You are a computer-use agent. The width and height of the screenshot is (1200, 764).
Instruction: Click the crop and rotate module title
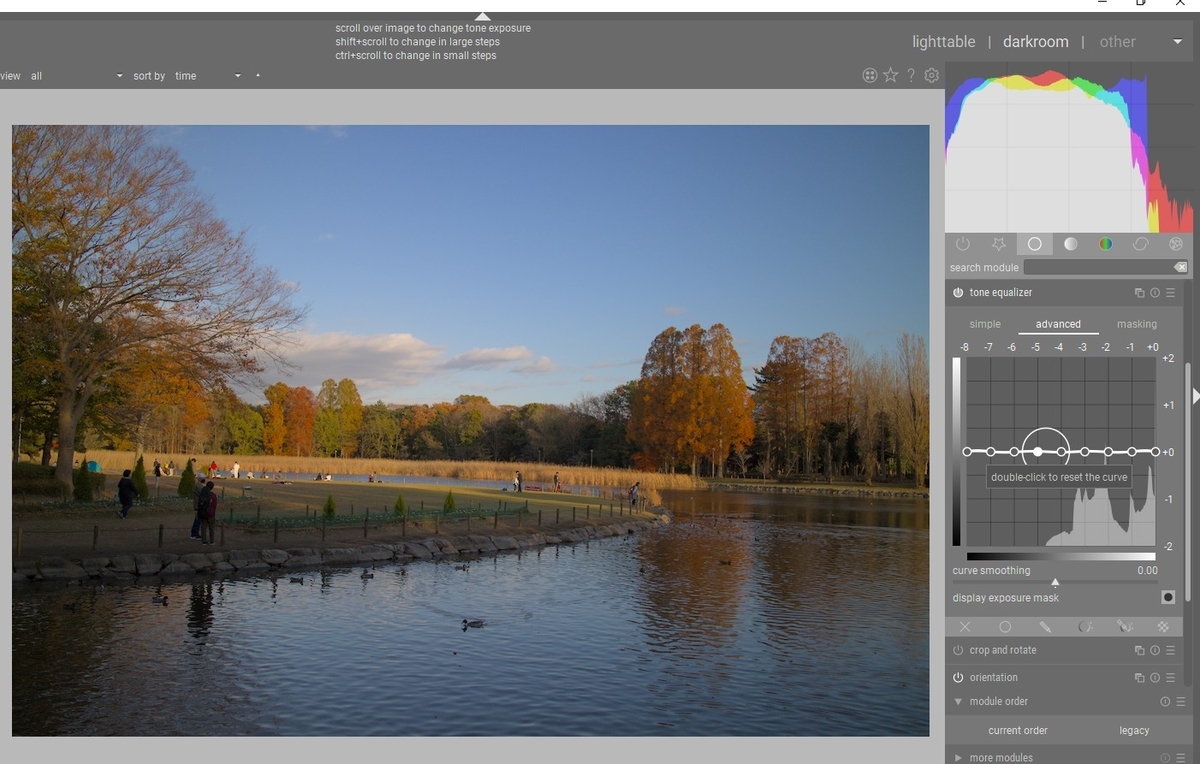tap(1002, 650)
